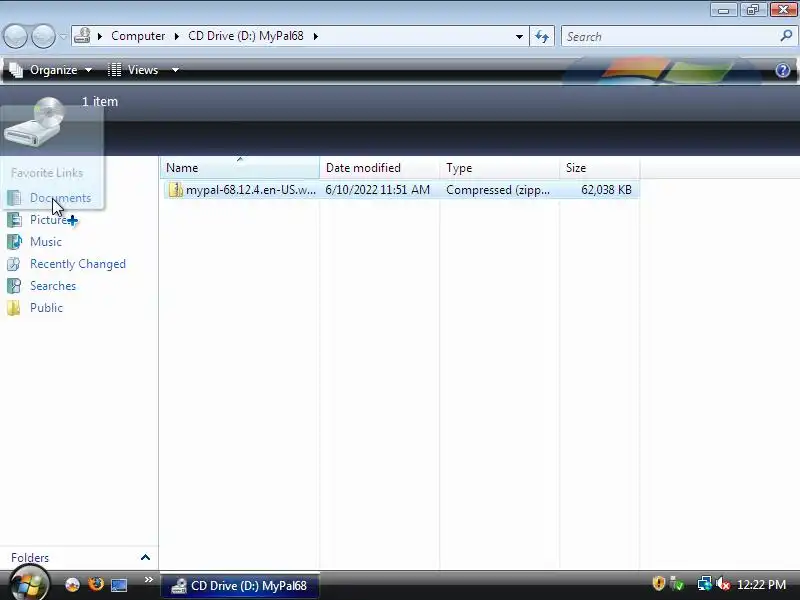This screenshot has width=800, height=600.
Task: Sort by the Name column header
Action: click(x=239, y=168)
